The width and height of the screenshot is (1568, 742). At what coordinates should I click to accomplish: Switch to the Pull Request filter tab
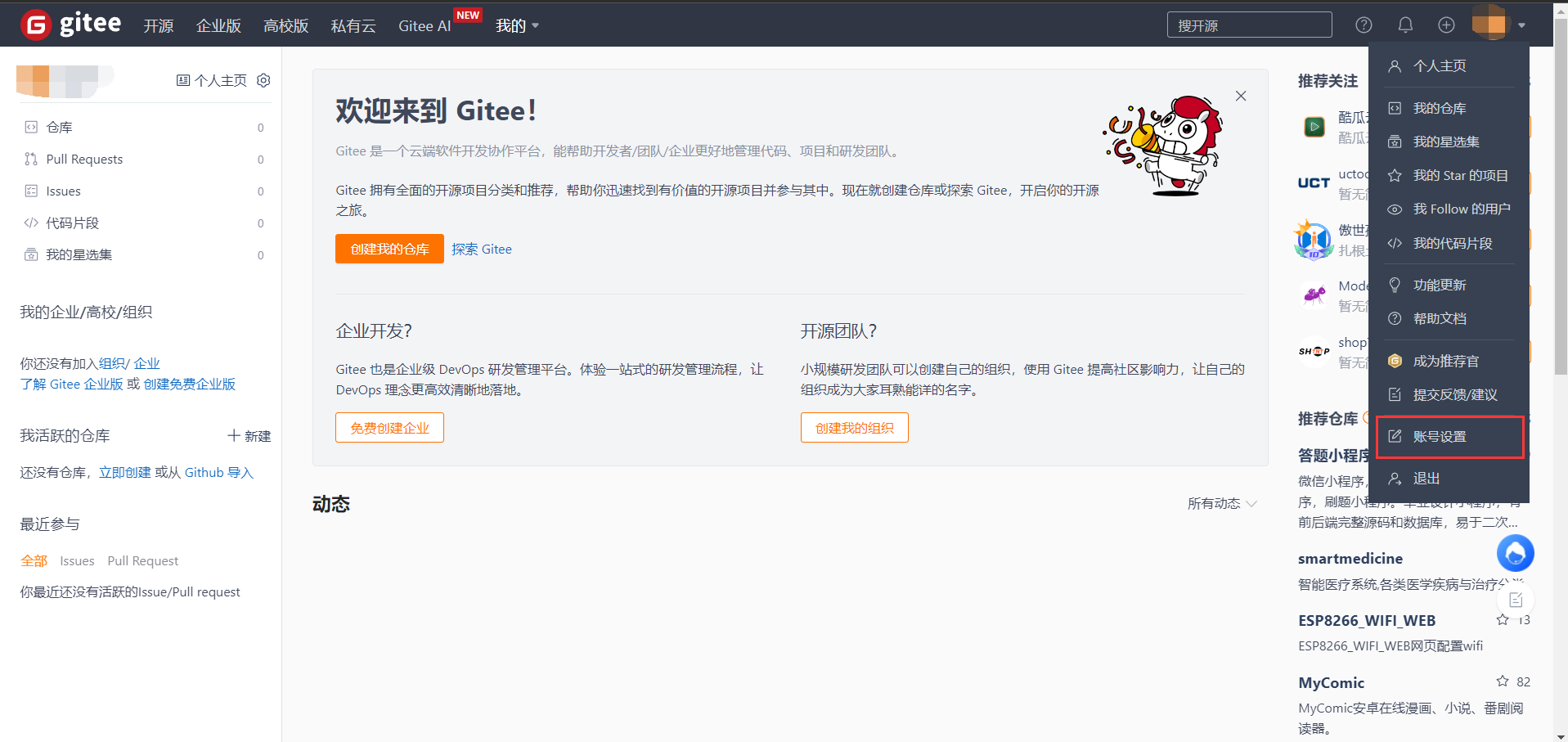[x=142, y=560]
